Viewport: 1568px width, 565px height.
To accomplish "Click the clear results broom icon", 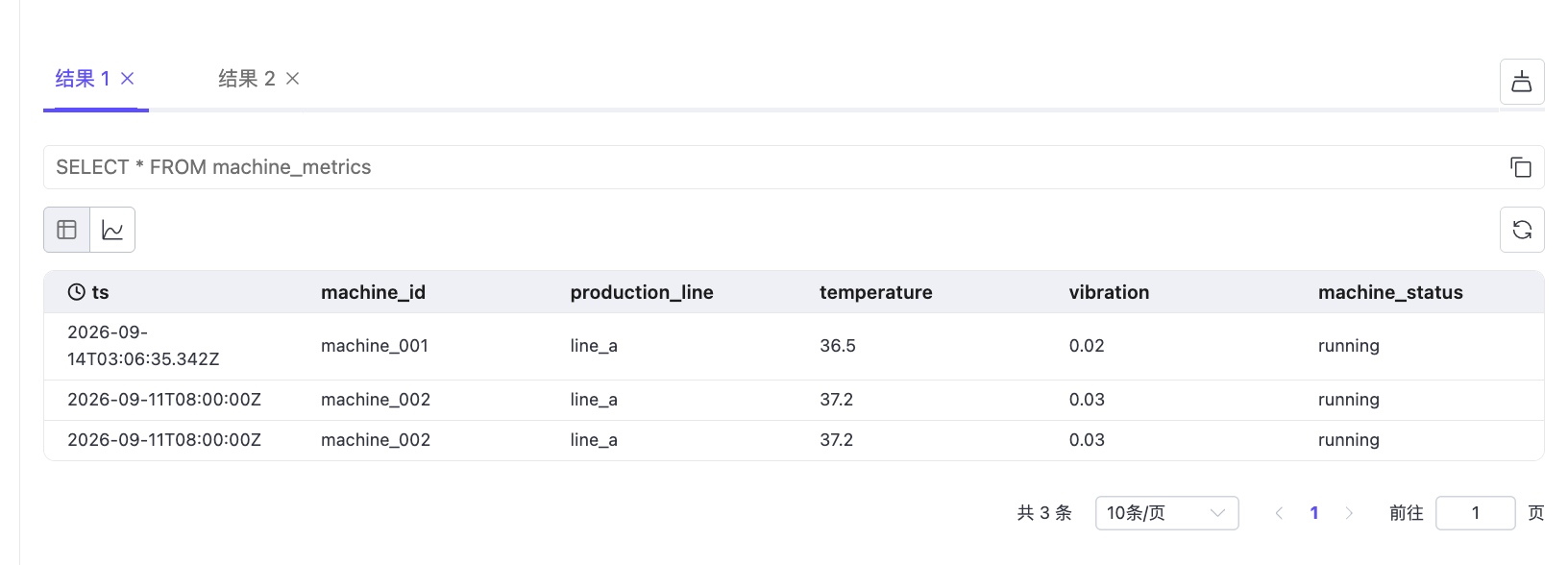I will coord(1522,82).
